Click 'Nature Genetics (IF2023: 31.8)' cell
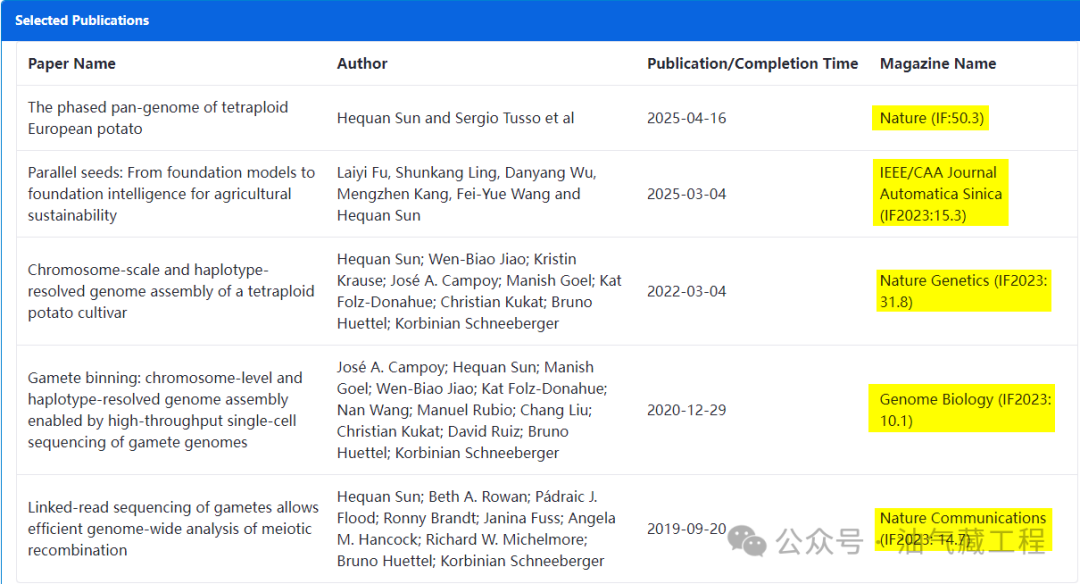 pos(964,291)
